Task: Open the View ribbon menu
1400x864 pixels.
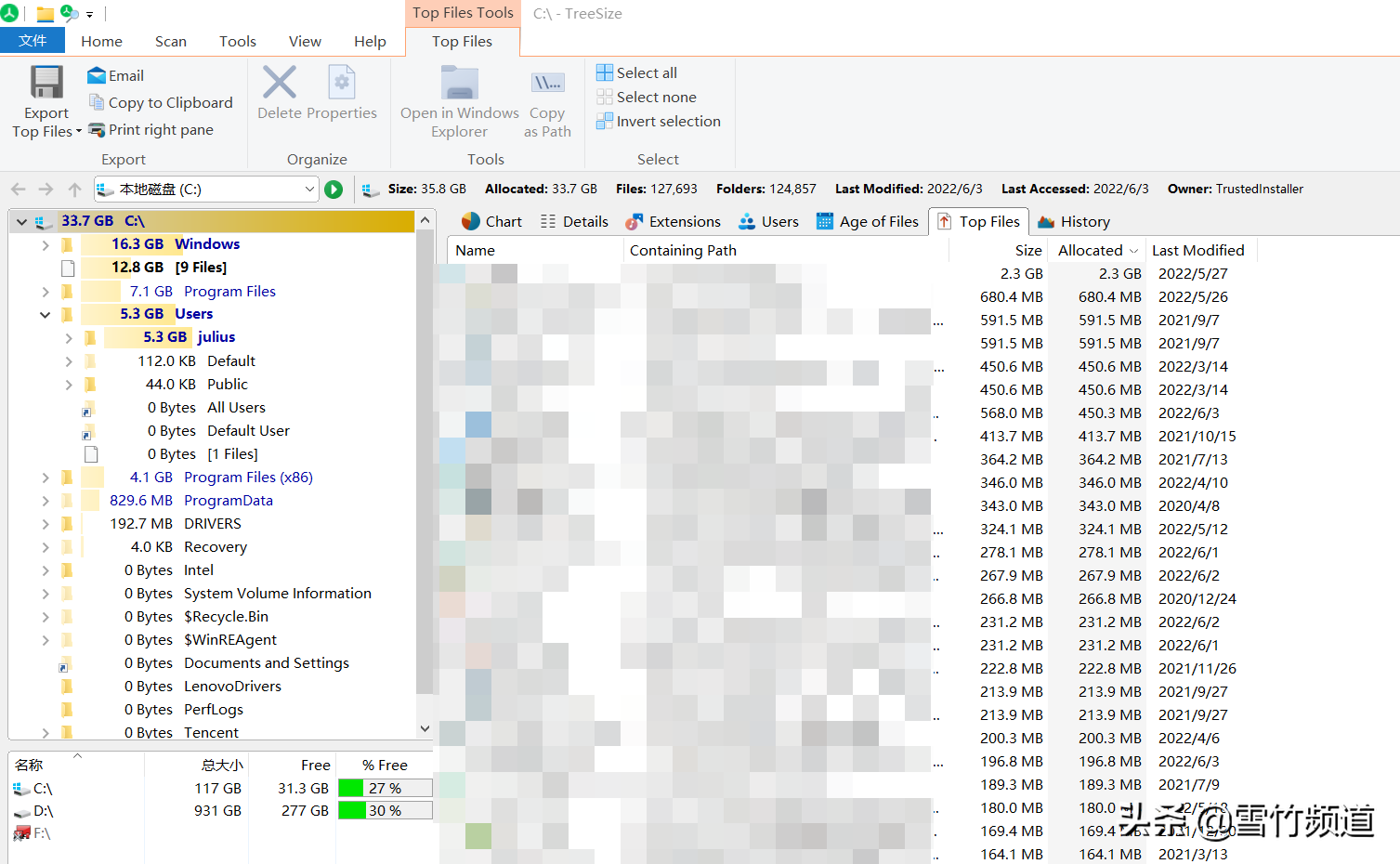Action: 305,41
